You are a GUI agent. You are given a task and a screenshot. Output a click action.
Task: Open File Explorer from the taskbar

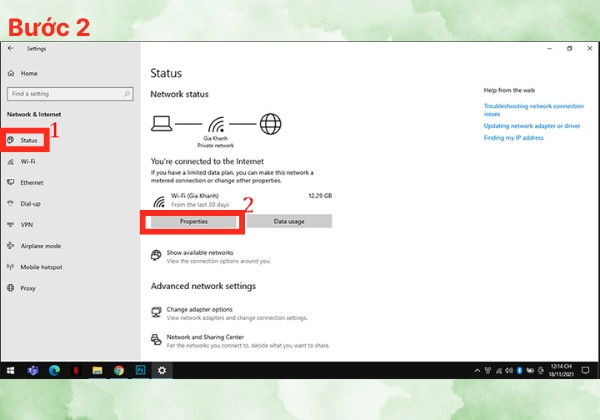(97, 370)
